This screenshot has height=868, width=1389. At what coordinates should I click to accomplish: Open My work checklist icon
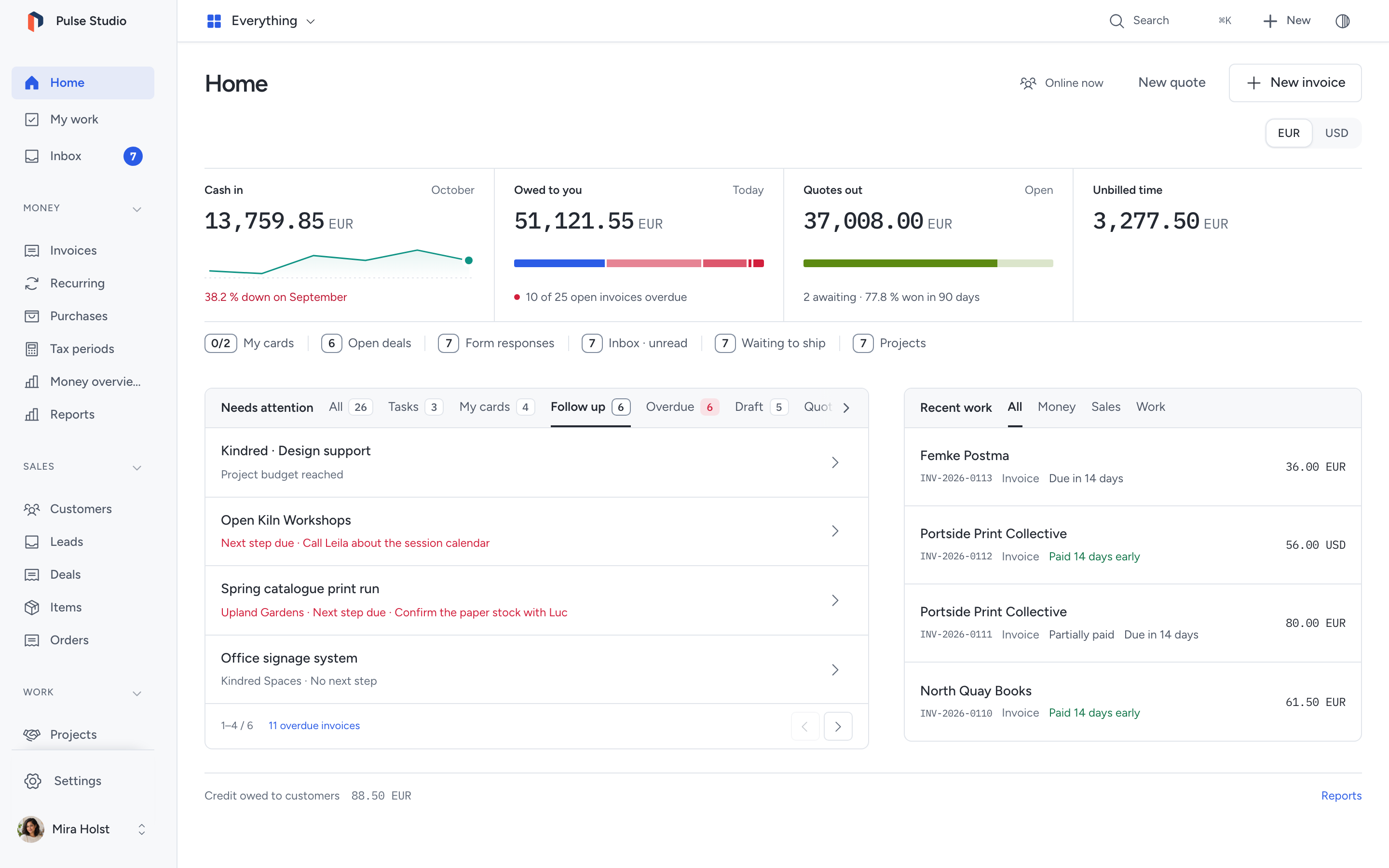click(x=31, y=120)
